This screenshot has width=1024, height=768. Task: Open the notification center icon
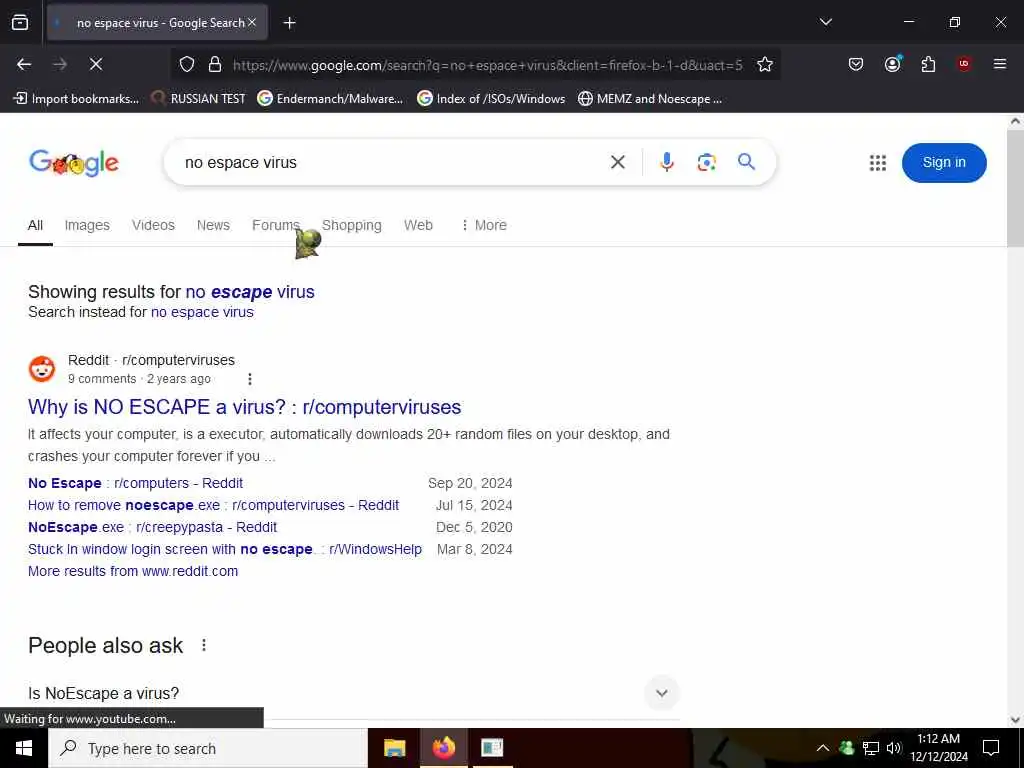coord(991,748)
